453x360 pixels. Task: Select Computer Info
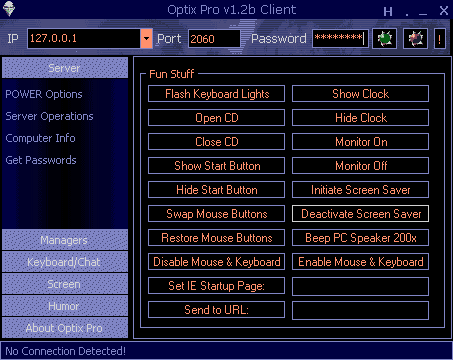click(40, 138)
